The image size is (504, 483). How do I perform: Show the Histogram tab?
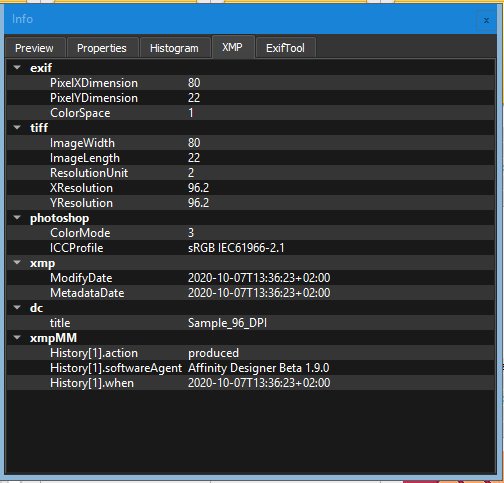[x=174, y=48]
